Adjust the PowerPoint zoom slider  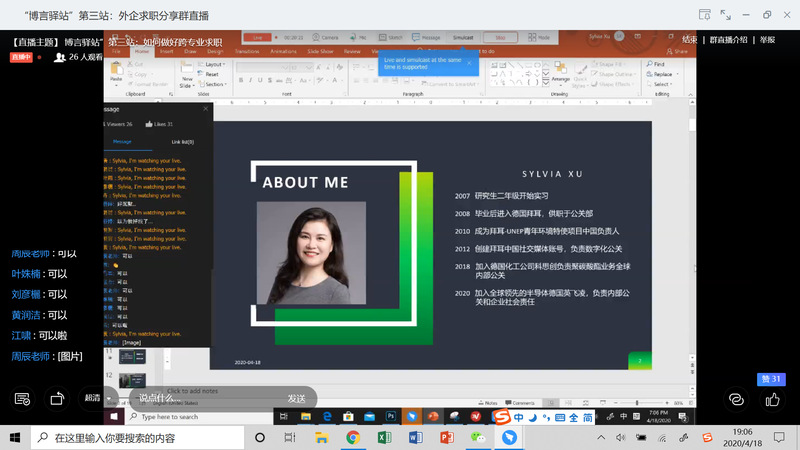pyautogui.click(x=637, y=403)
